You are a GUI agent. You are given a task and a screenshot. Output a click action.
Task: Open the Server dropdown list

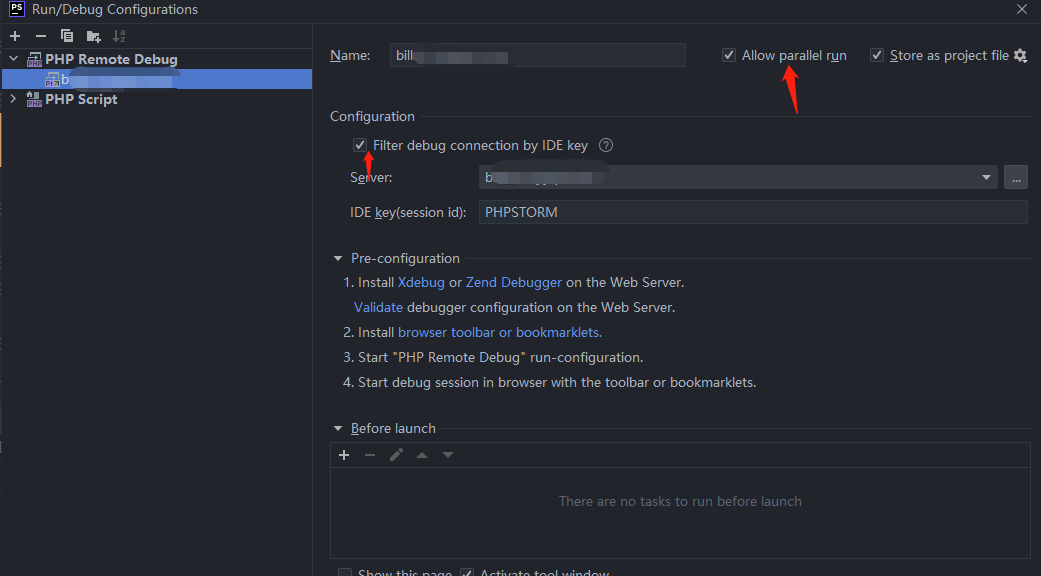(x=986, y=177)
